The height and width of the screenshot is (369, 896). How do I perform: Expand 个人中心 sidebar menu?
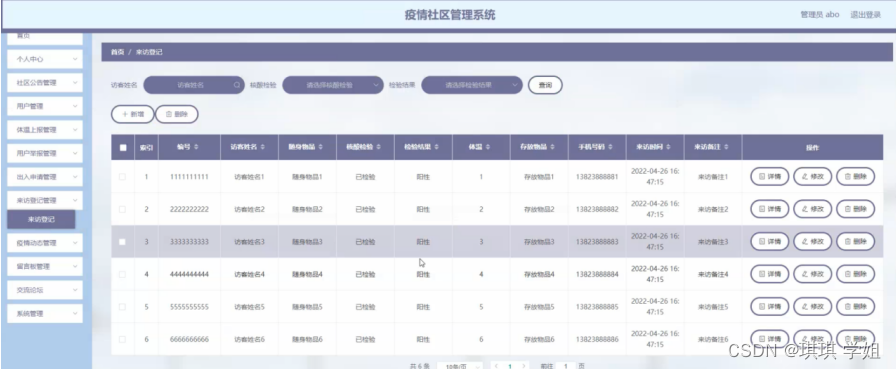[45, 59]
